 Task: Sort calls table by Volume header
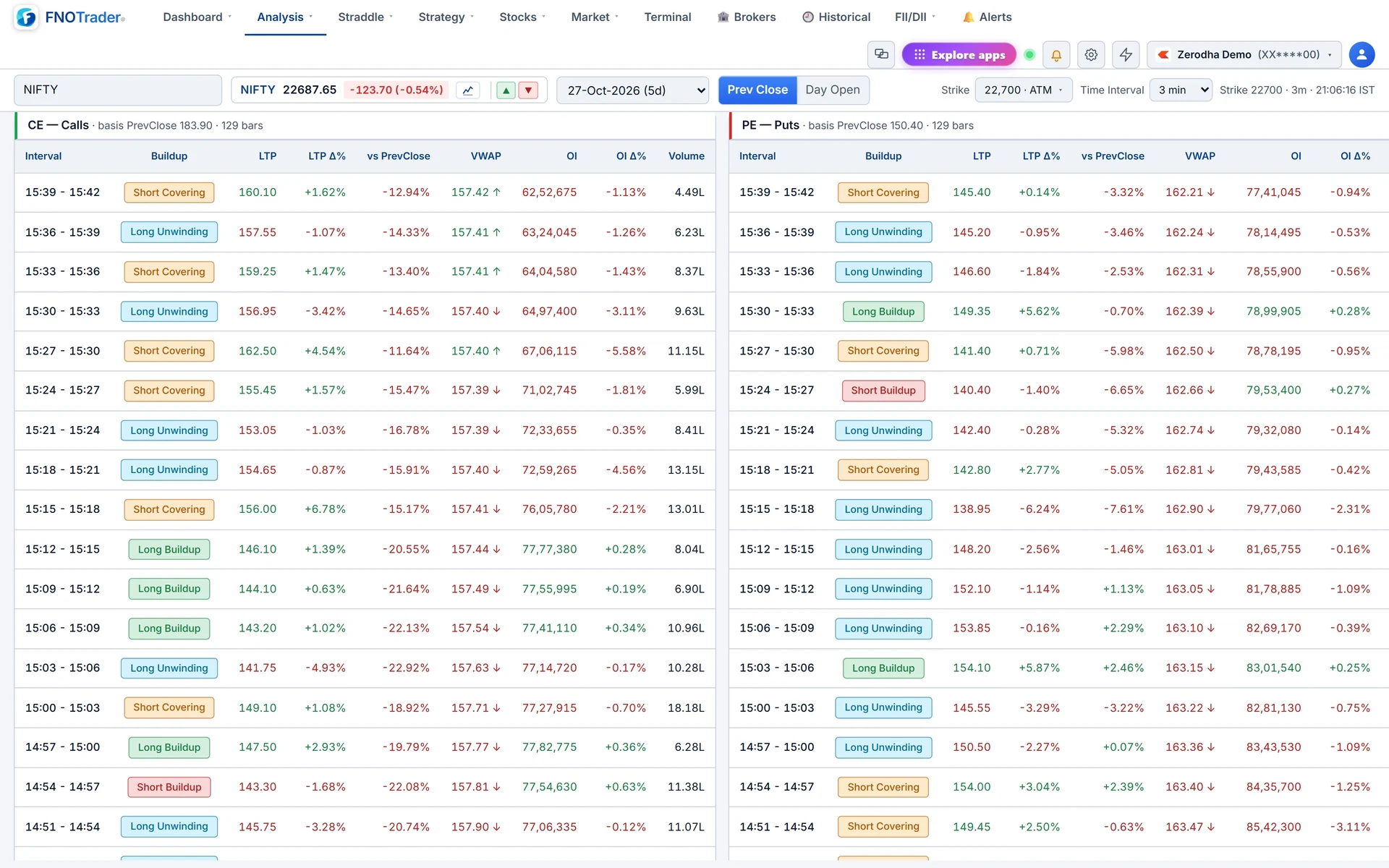(686, 156)
